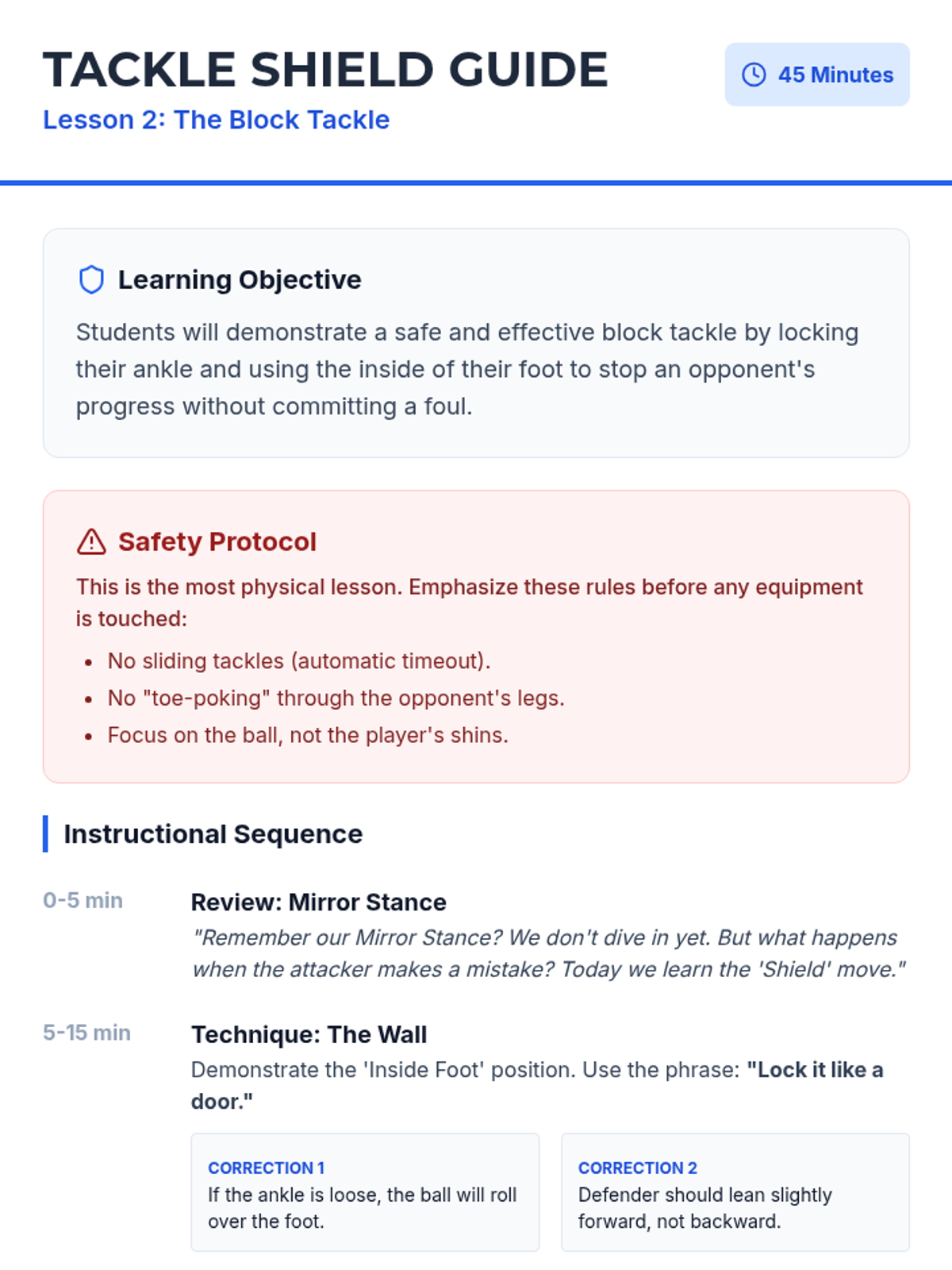The width and height of the screenshot is (952, 1270).
Task: Click the 5-15 min time marker
Action: [x=86, y=1033]
